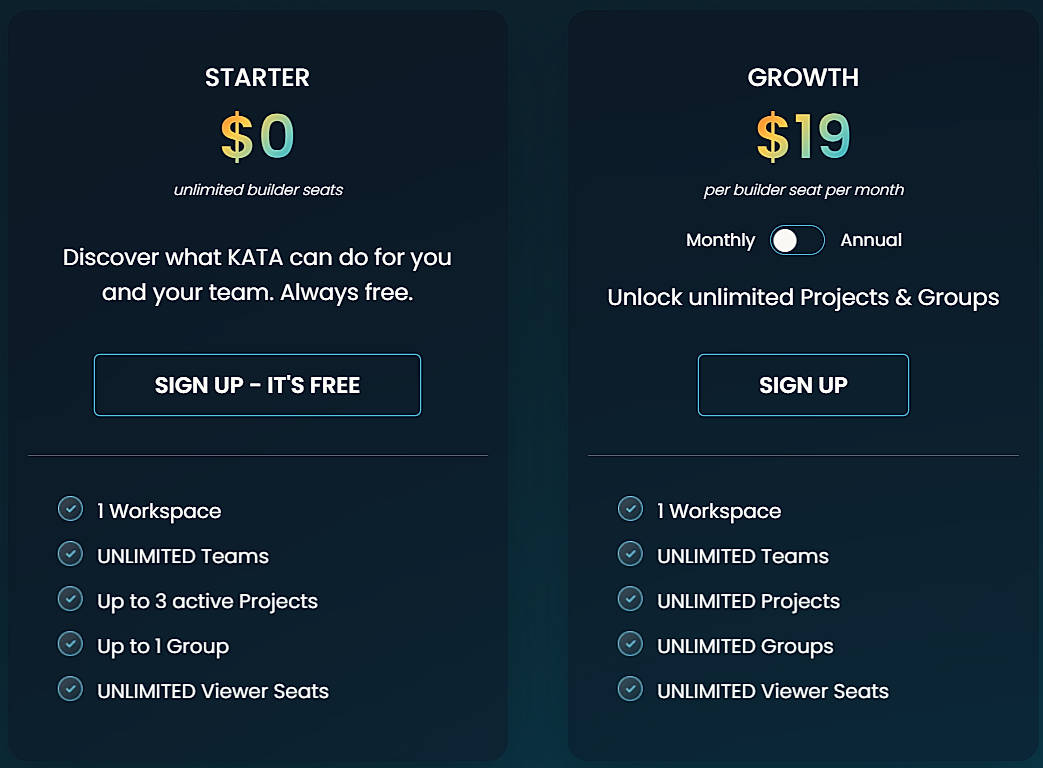
Task: Click the checkmark beside "UNLIMITED Projects"
Action: click(x=630, y=599)
